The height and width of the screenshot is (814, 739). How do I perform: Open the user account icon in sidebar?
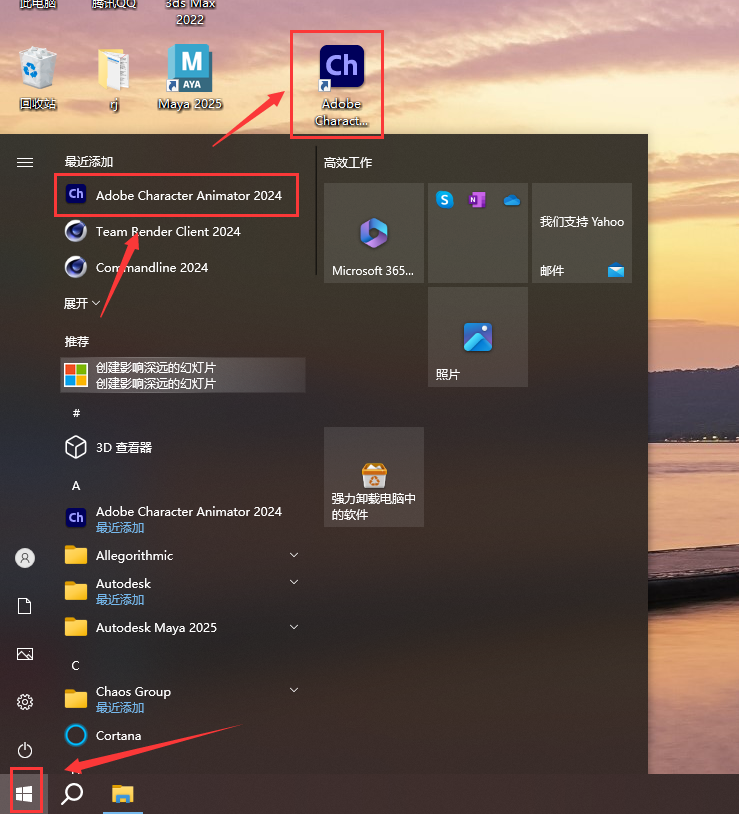coord(25,558)
